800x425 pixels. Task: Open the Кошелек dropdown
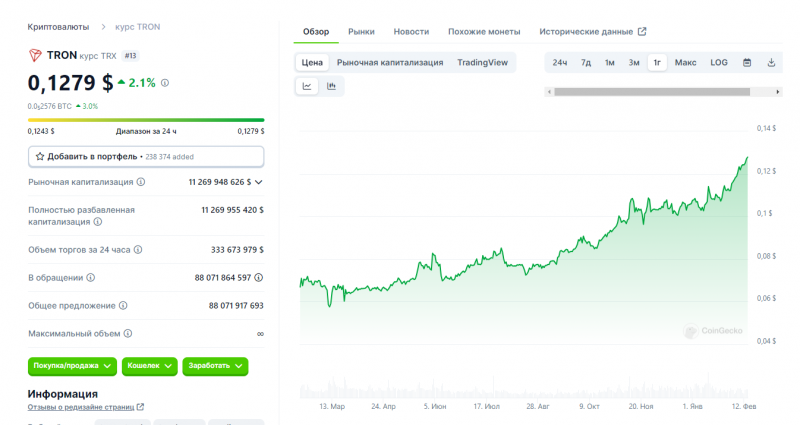click(x=149, y=366)
